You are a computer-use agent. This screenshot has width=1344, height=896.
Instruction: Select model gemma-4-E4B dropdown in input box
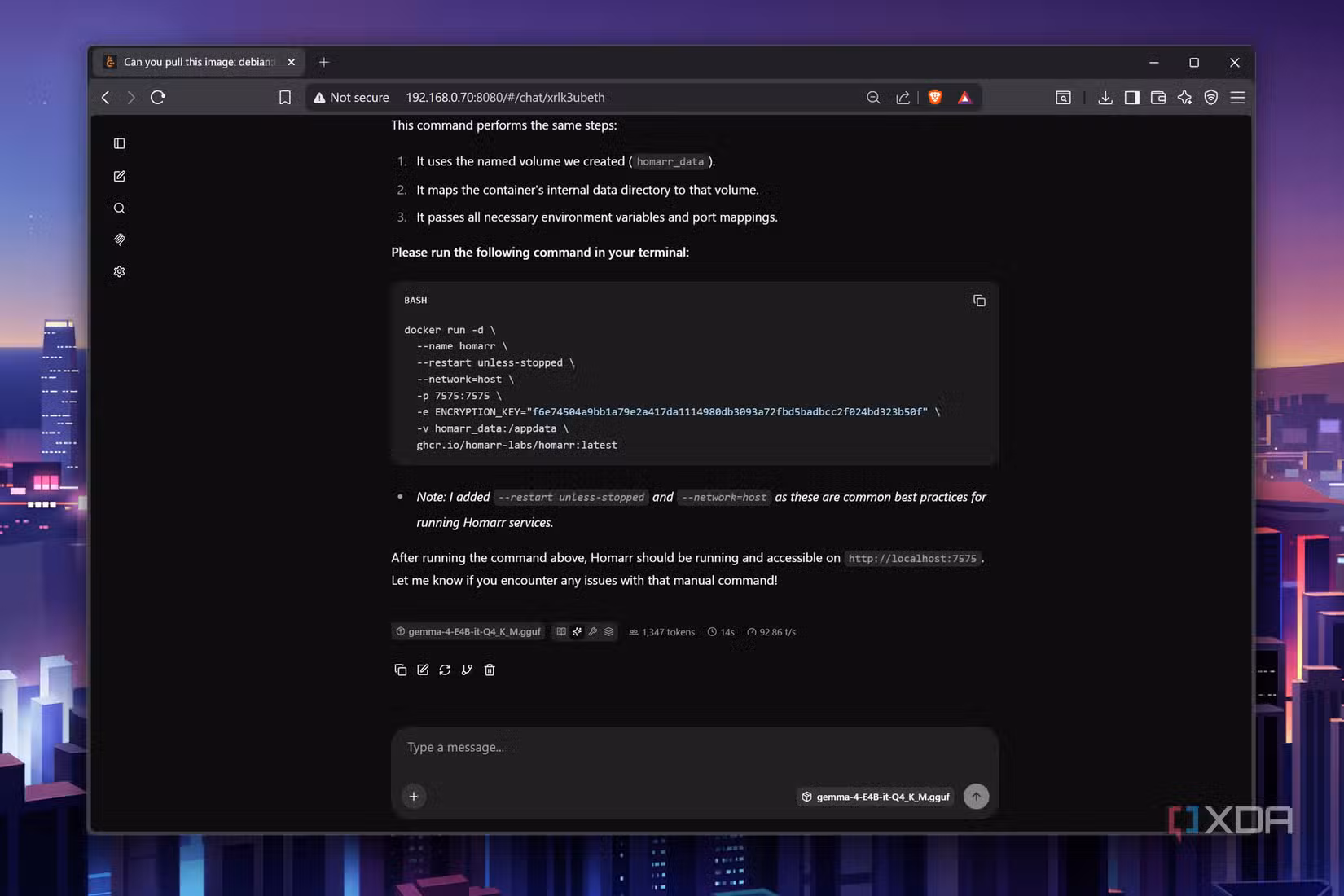click(x=875, y=797)
